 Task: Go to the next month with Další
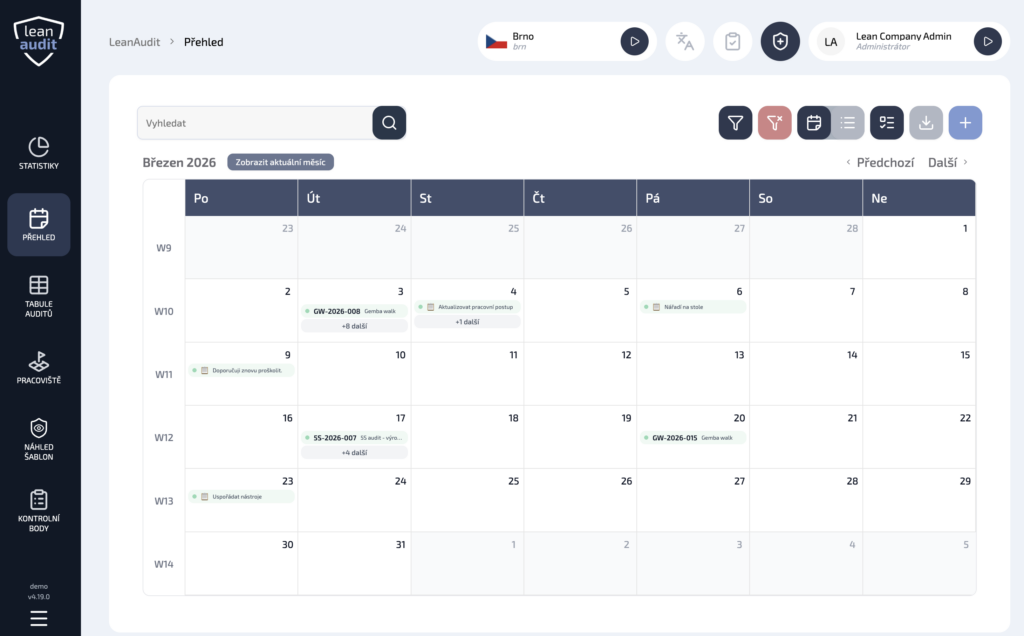point(947,162)
